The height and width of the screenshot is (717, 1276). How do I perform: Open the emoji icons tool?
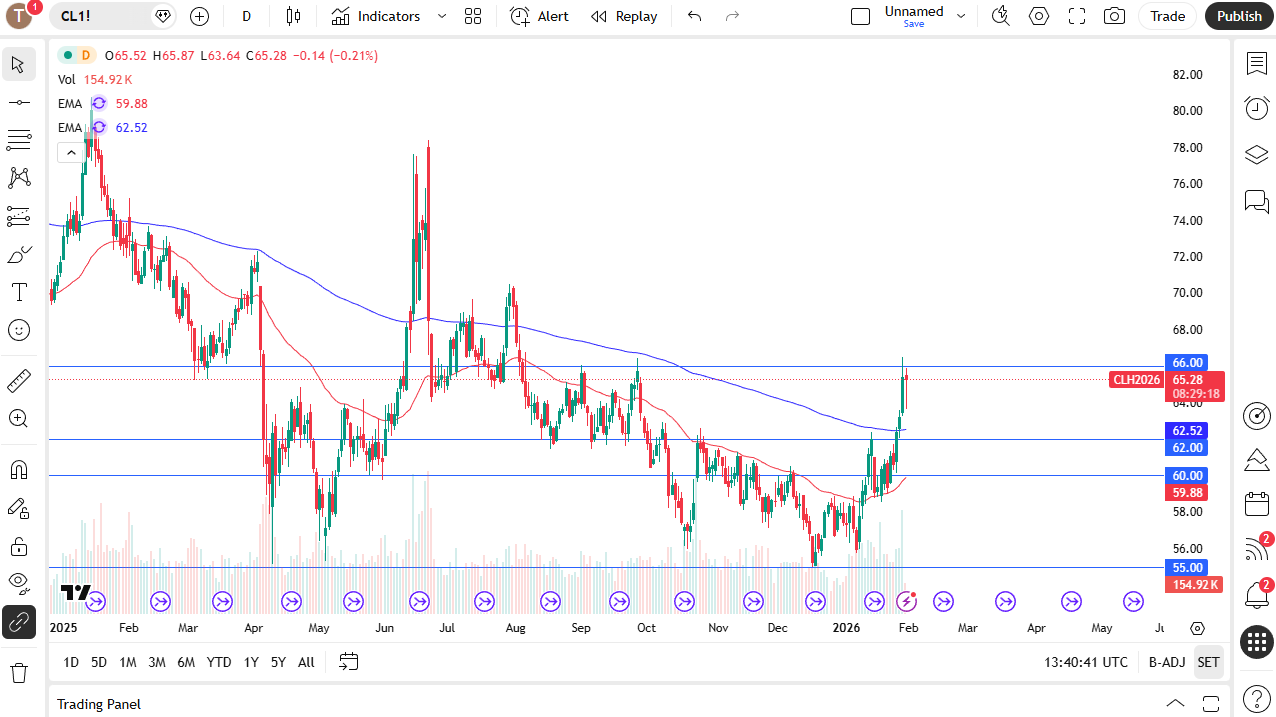[x=18, y=330]
